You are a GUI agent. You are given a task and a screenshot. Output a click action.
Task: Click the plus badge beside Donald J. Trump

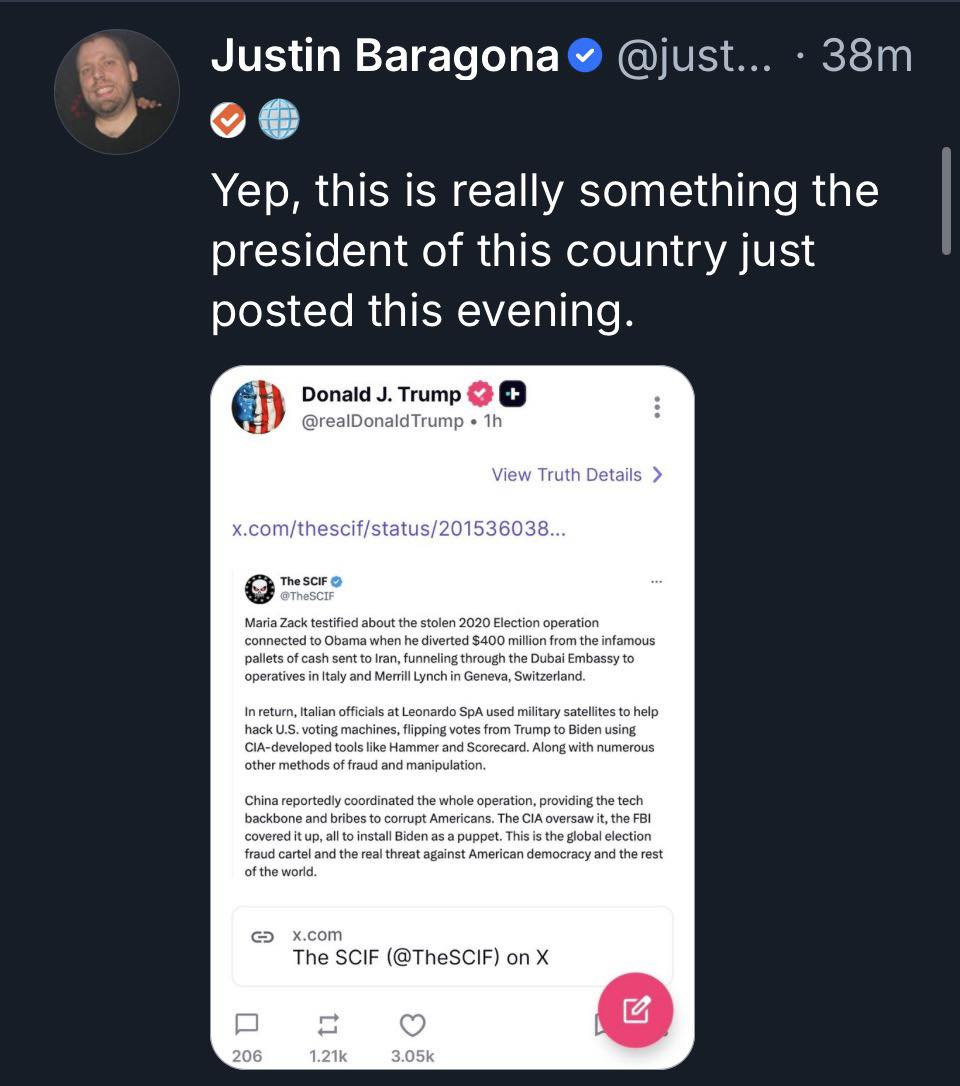tap(513, 395)
